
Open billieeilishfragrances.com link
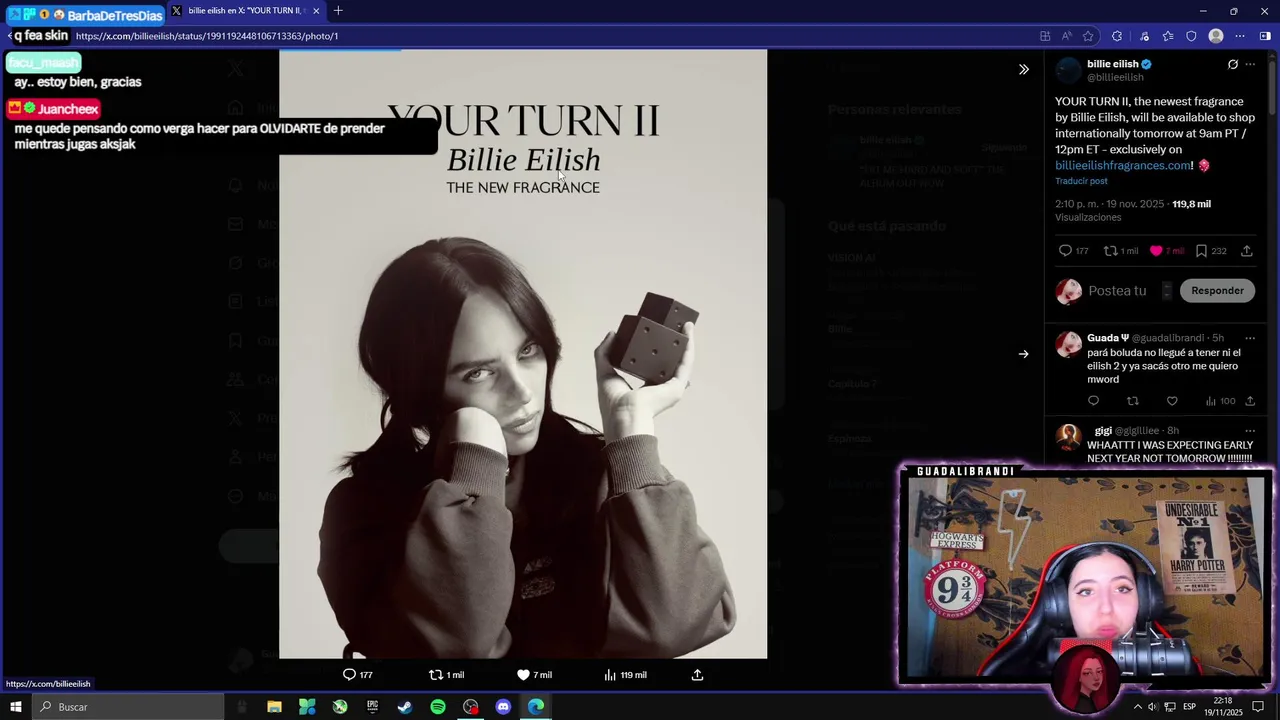click(1123, 166)
